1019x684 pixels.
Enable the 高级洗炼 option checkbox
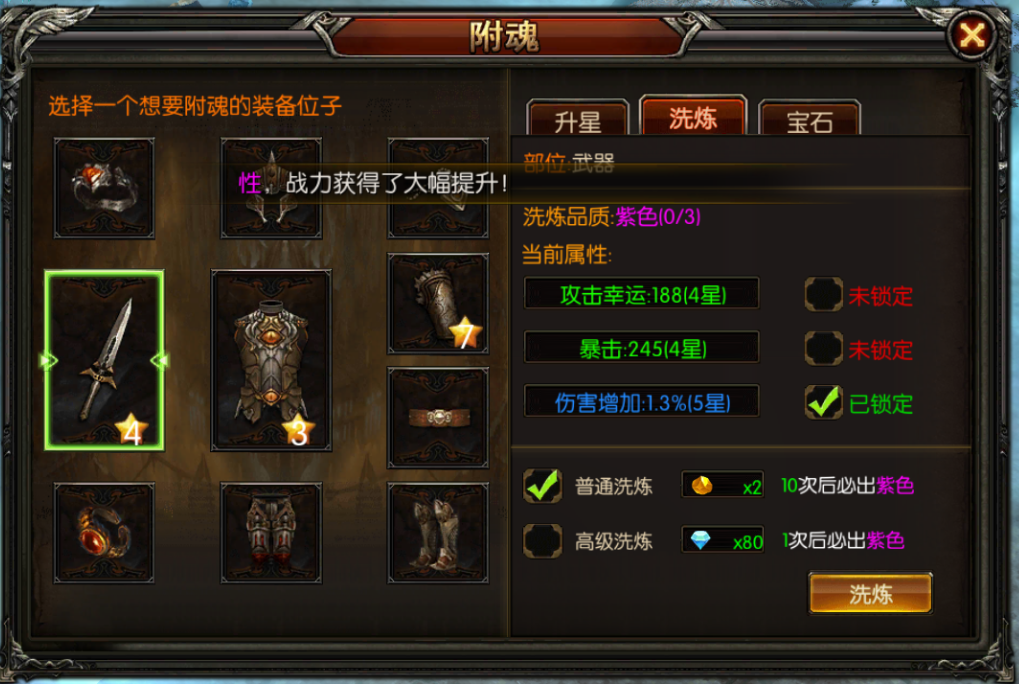pos(543,540)
